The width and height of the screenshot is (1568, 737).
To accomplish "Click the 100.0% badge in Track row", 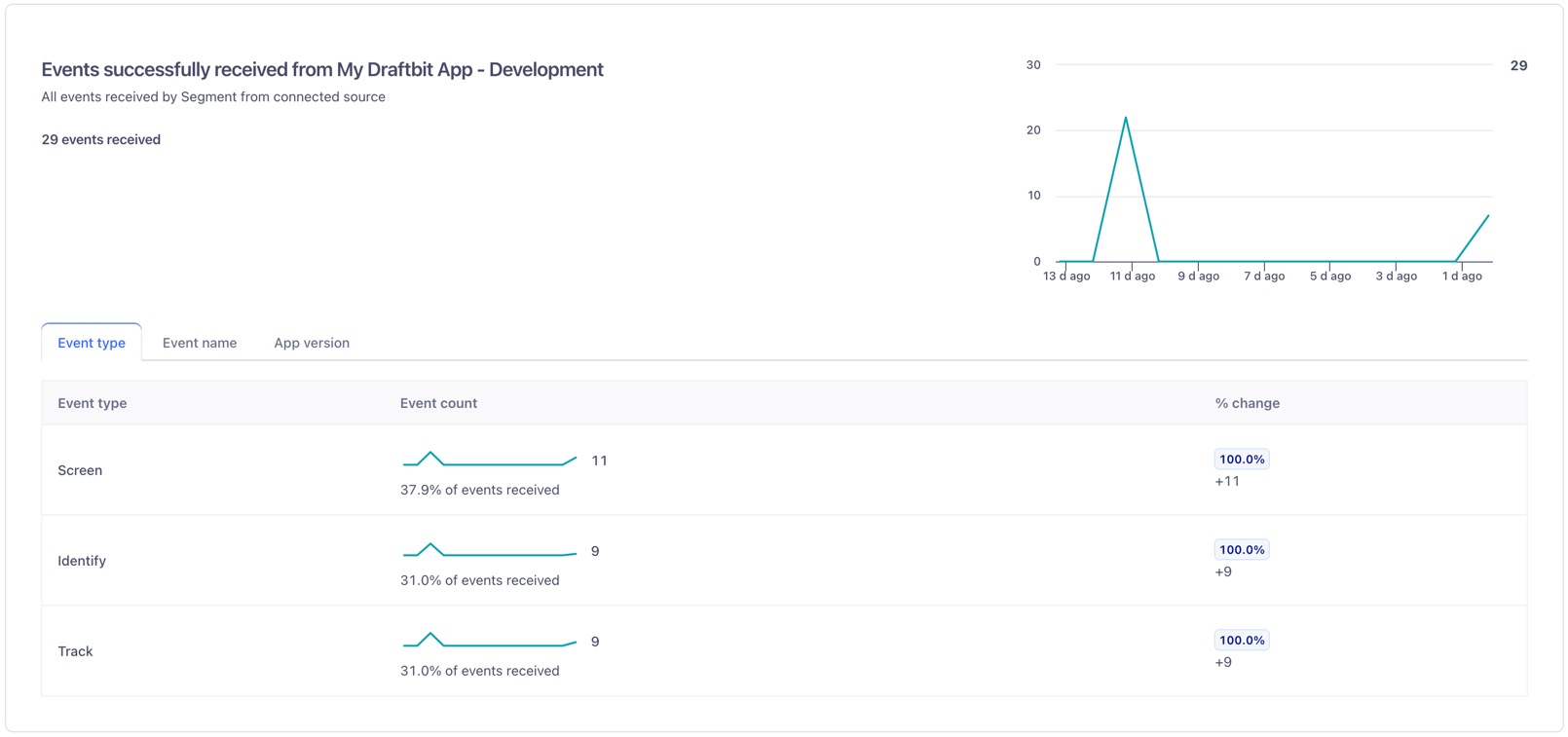I will [x=1242, y=641].
